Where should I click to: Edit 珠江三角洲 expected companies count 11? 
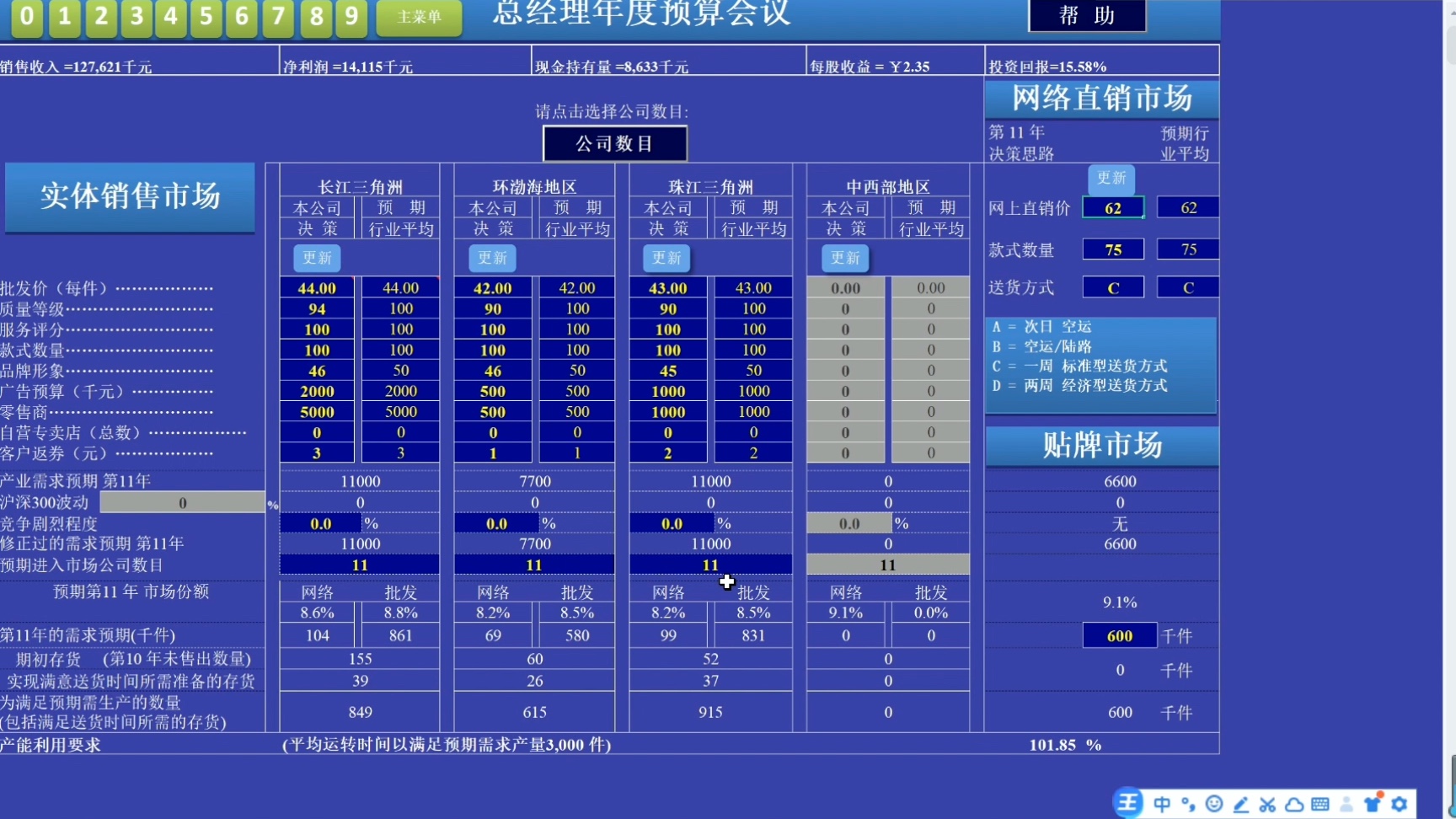point(710,565)
